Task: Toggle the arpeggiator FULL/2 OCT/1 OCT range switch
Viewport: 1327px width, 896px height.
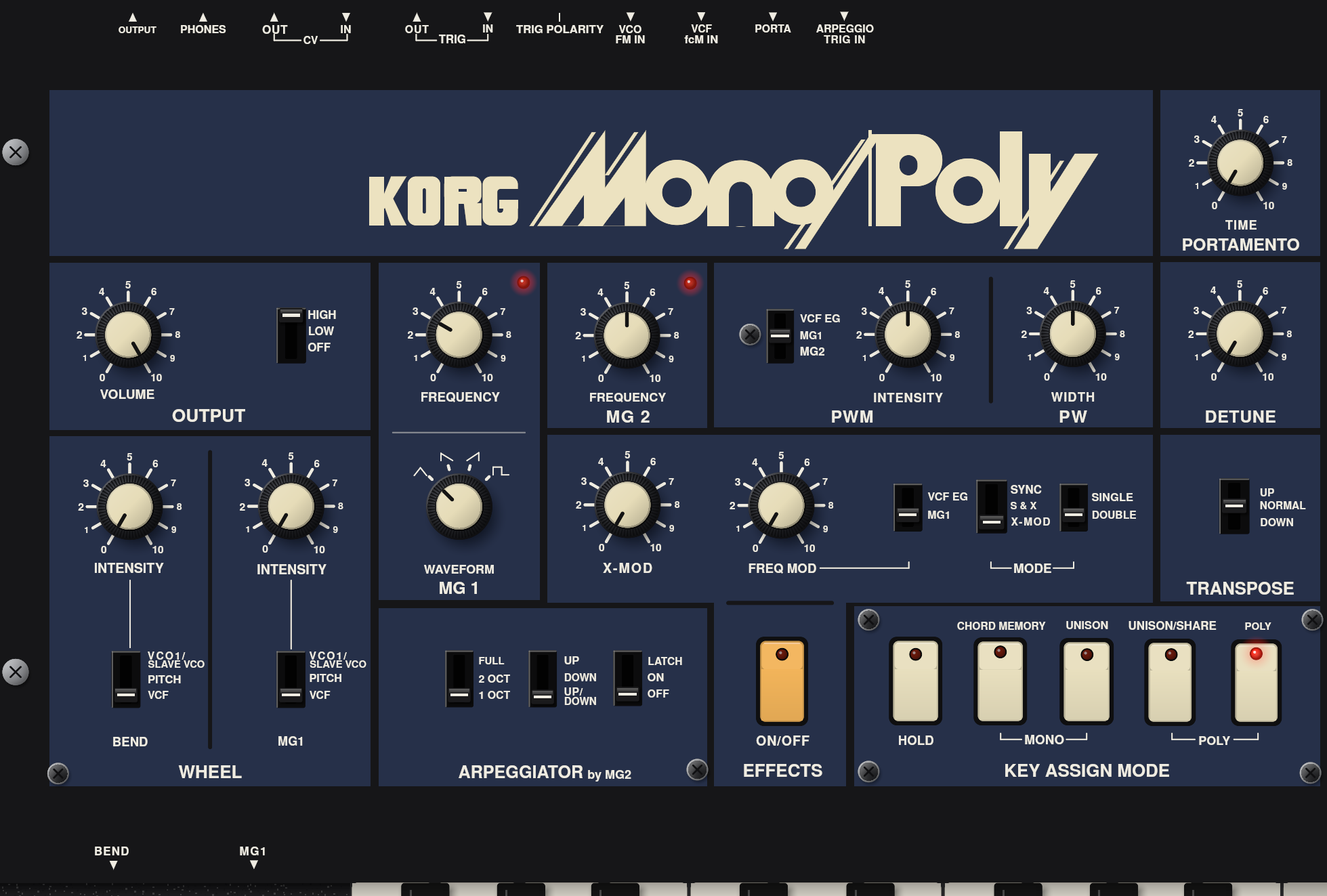Action: [x=459, y=679]
